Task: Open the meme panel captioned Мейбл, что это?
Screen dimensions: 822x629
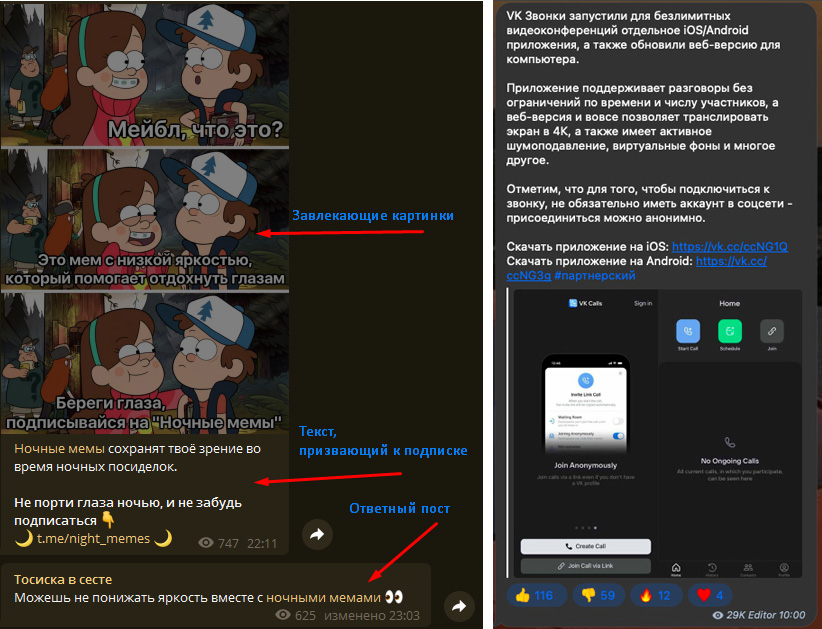Action: click(x=145, y=73)
